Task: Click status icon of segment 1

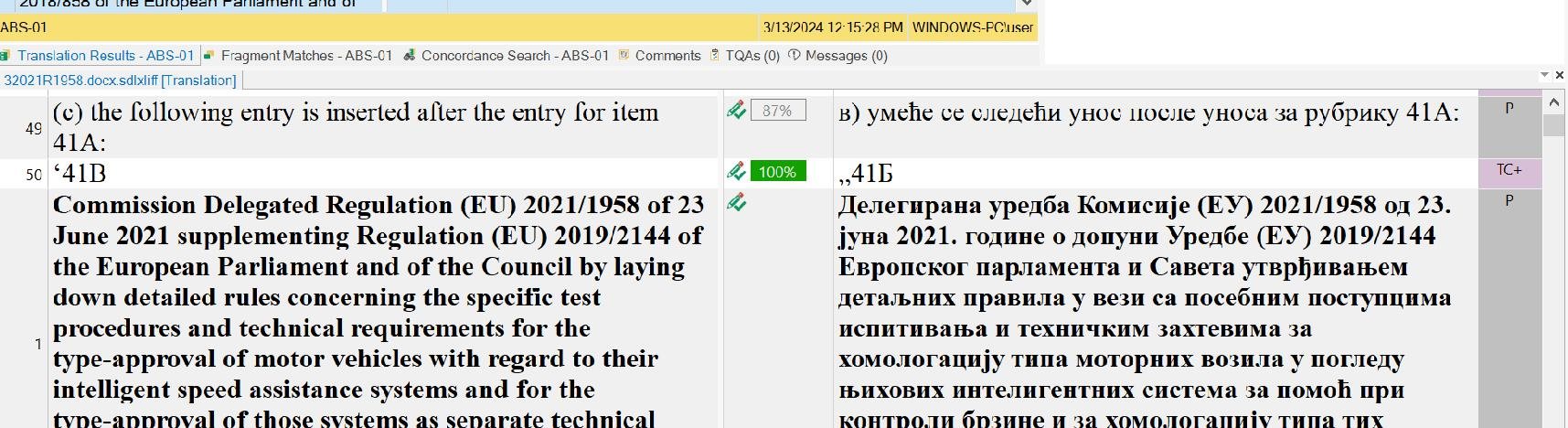Action: click(x=736, y=202)
